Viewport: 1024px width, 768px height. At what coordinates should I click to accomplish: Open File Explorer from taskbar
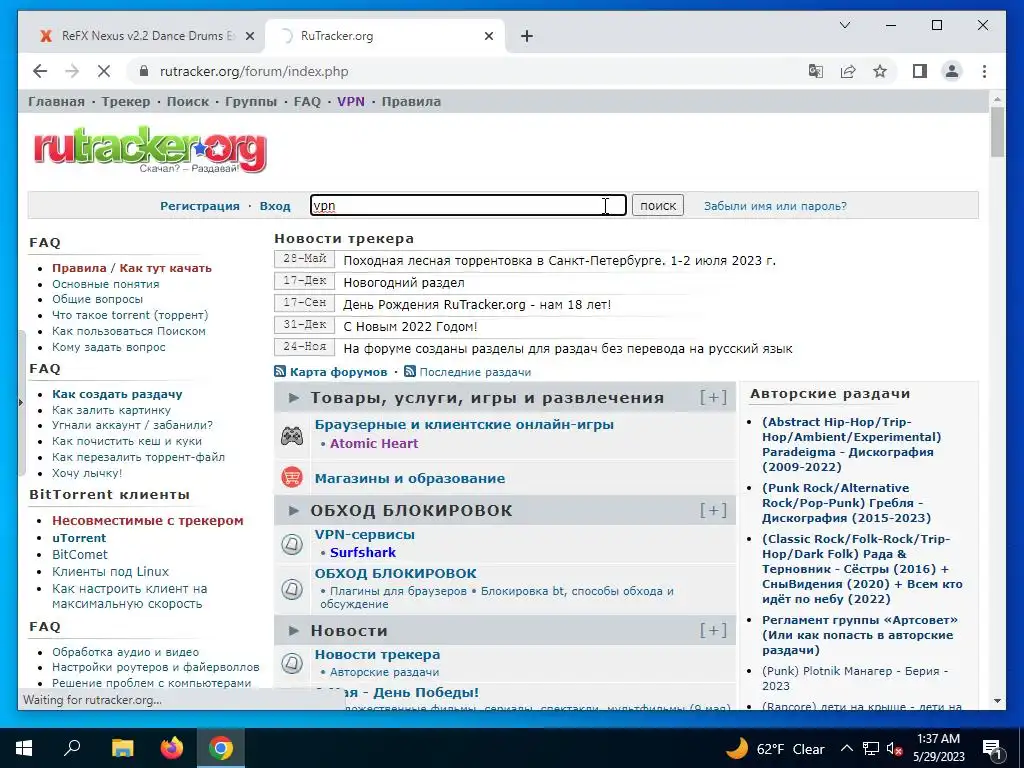pyautogui.click(x=122, y=748)
